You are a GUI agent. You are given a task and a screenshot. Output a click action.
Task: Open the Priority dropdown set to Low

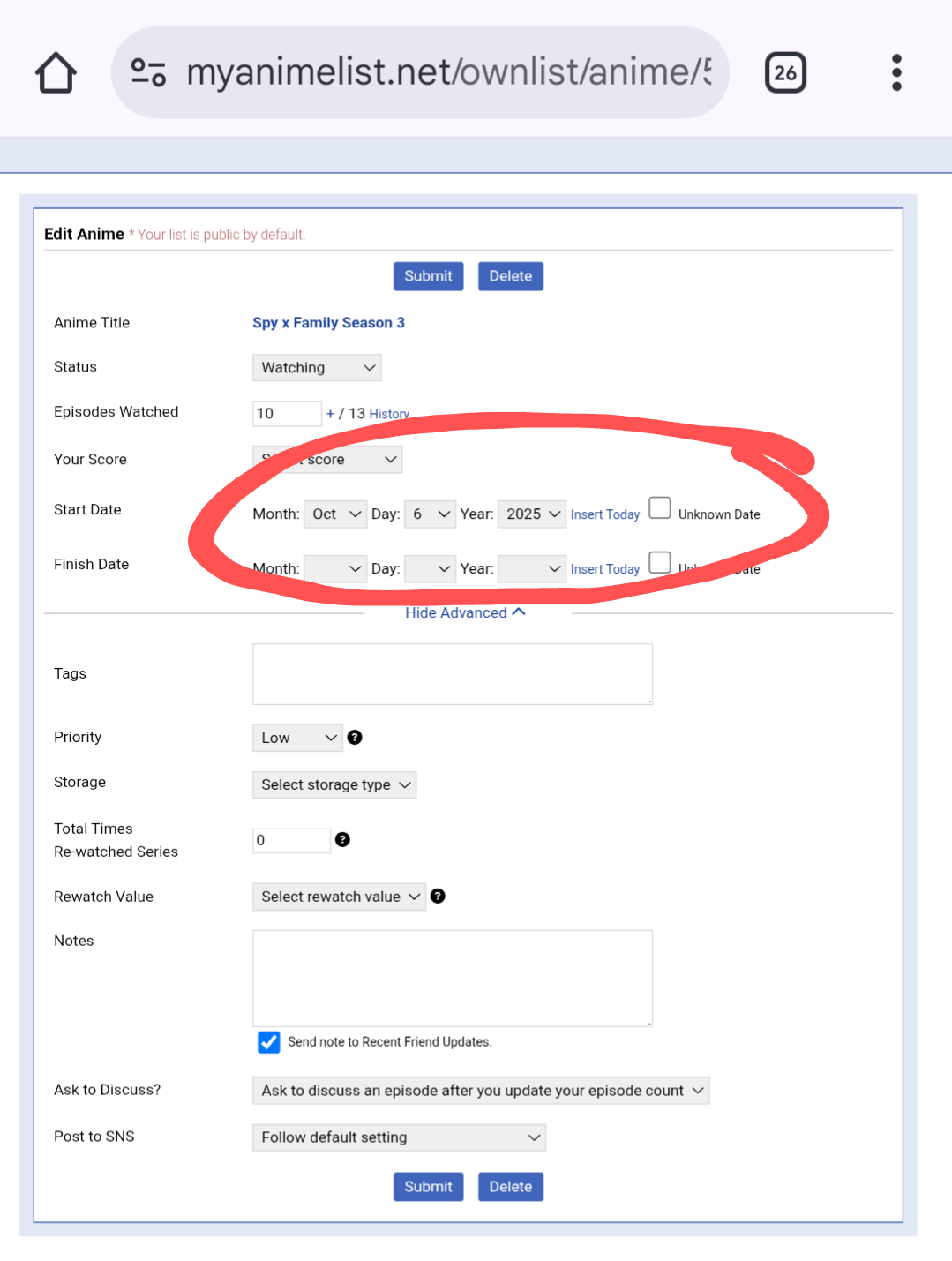pyautogui.click(x=297, y=738)
